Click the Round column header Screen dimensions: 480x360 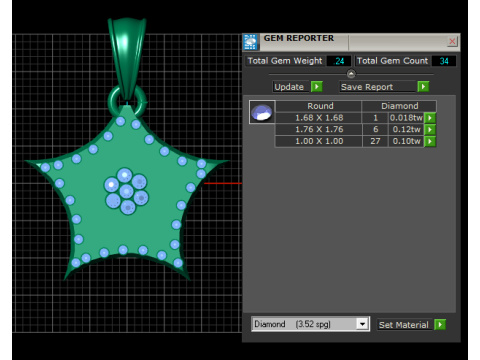pos(320,106)
